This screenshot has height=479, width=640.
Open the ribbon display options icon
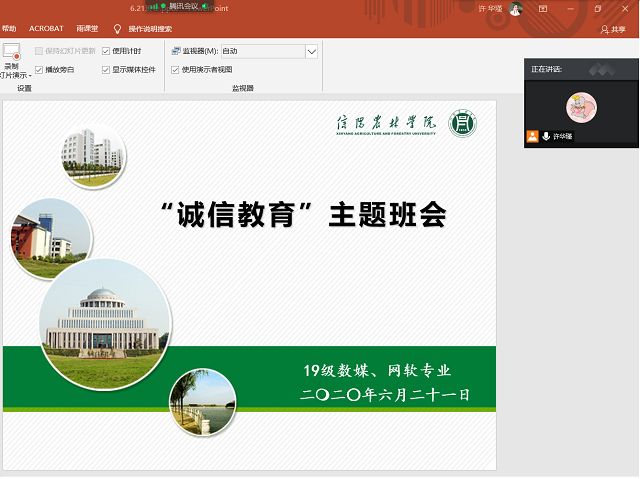(x=543, y=9)
